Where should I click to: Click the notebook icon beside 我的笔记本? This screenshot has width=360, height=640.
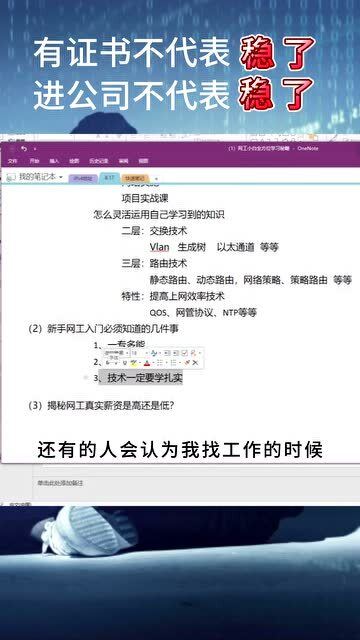(x=11, y=177)
